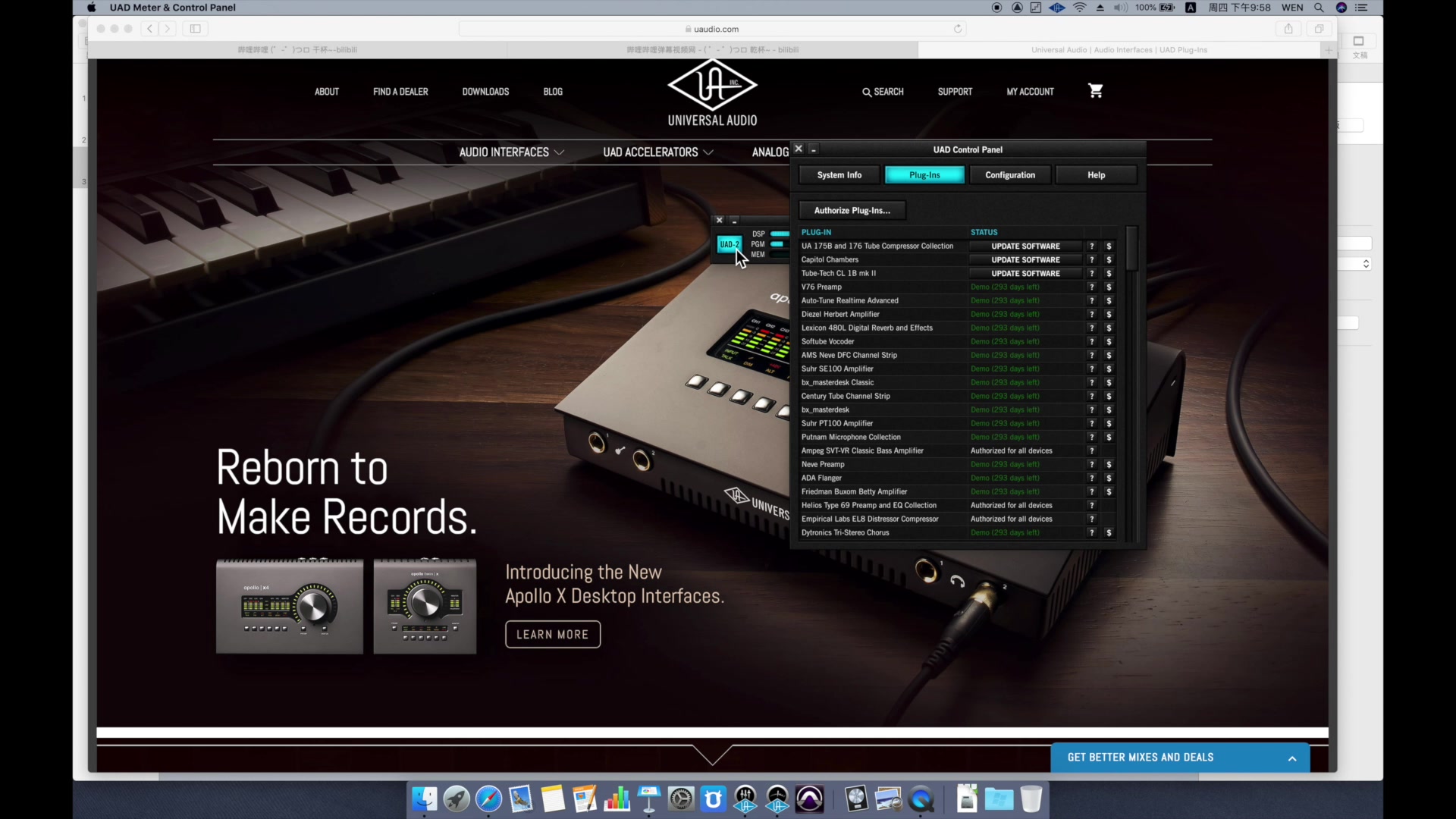Open MY ACCOUNT page
Image resolution: width=1456 pixels, height=819 pixels.
pos(1030,92)
